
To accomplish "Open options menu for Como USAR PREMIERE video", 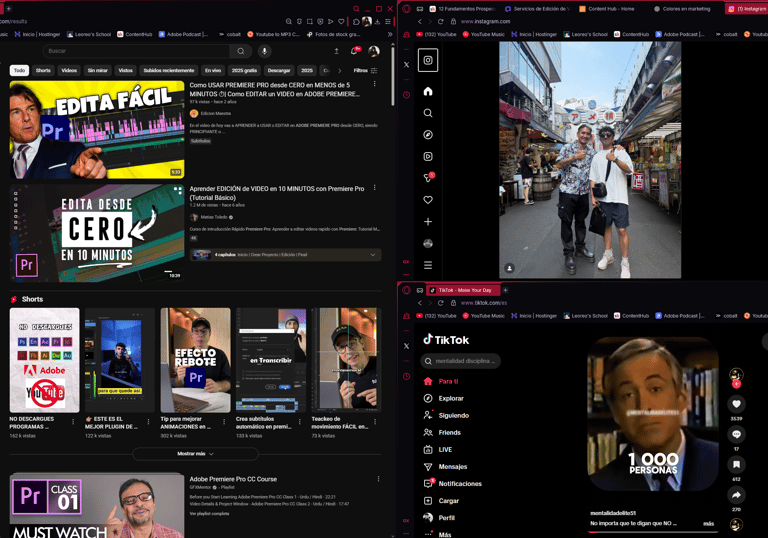I will 375,84.
